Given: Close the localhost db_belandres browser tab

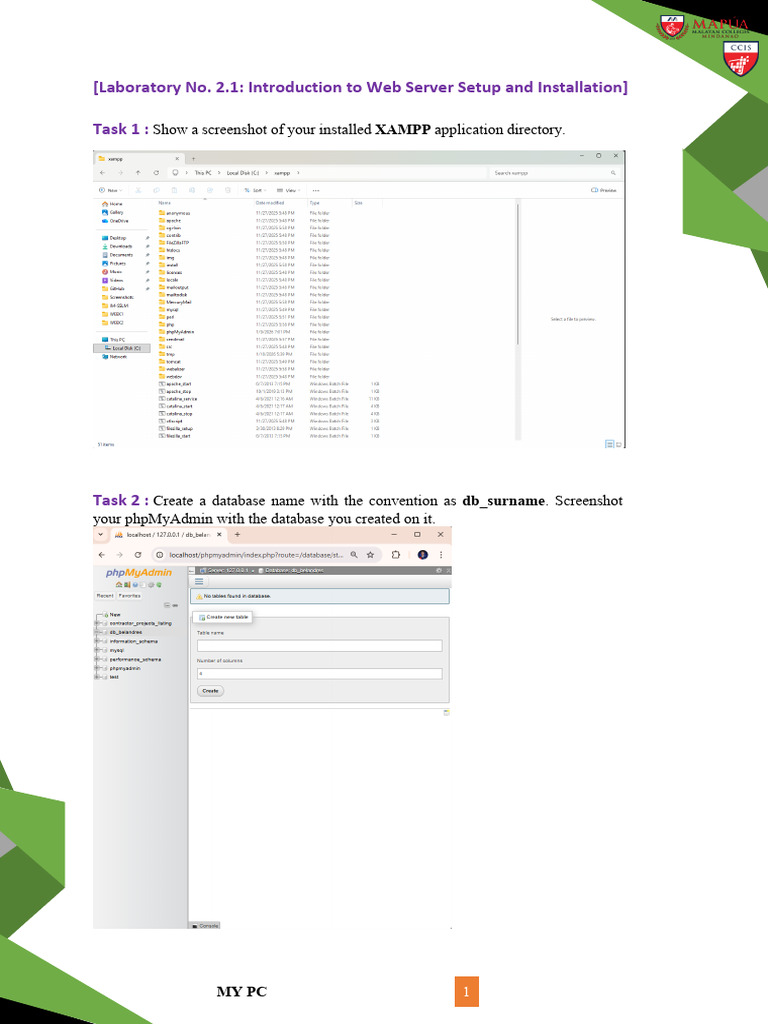Looking at the screenshot, I should [219, 534].
